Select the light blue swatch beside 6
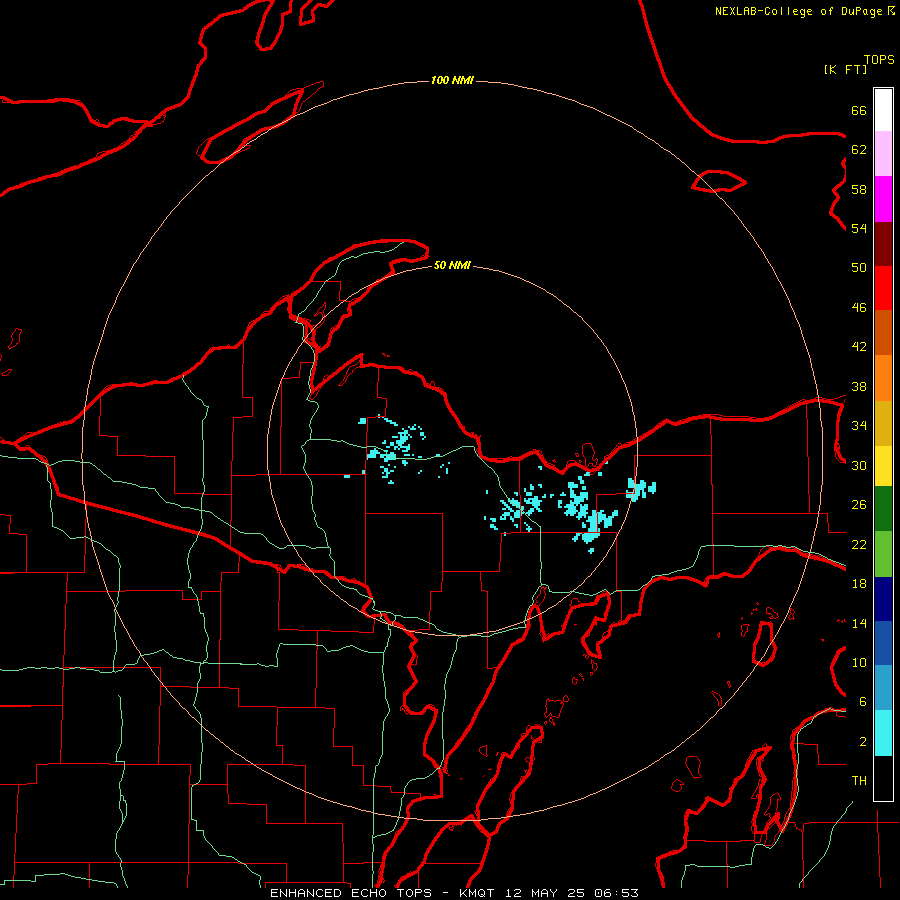 coord(883,688)
